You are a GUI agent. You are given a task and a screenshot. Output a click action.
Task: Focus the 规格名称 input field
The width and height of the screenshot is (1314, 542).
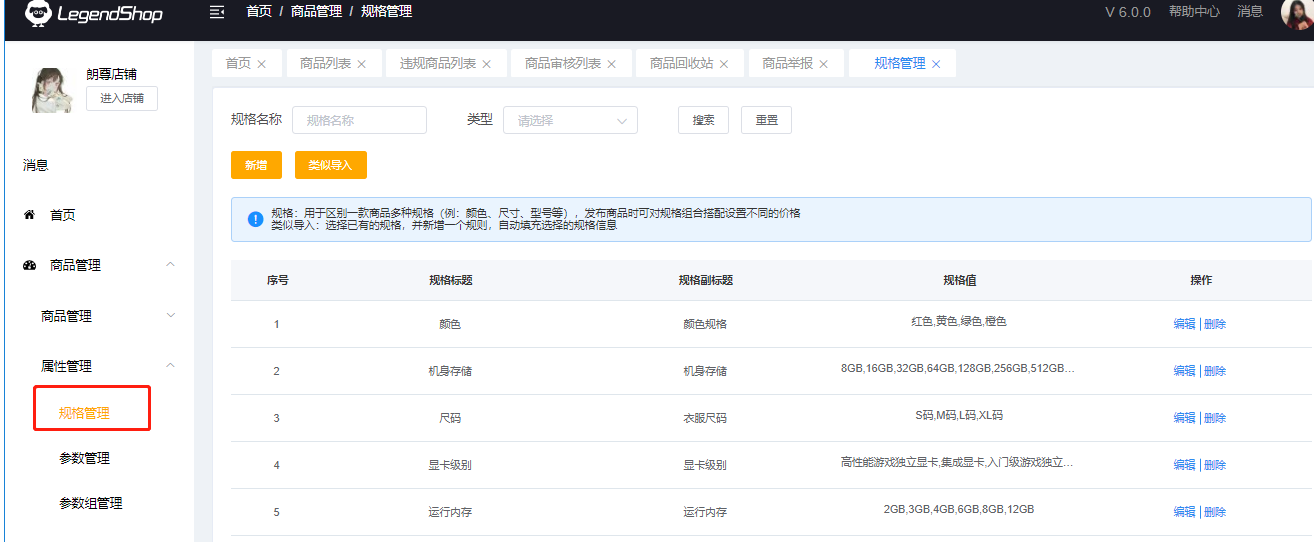[x=360, y=120]
